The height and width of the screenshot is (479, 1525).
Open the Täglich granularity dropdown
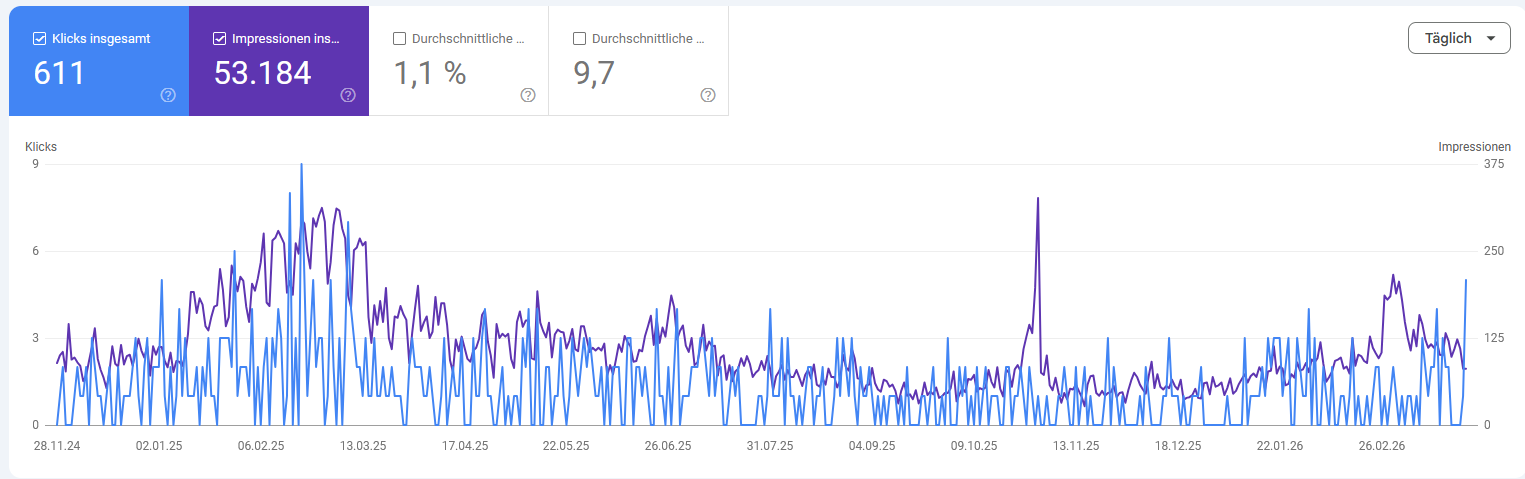[1458, 38]
